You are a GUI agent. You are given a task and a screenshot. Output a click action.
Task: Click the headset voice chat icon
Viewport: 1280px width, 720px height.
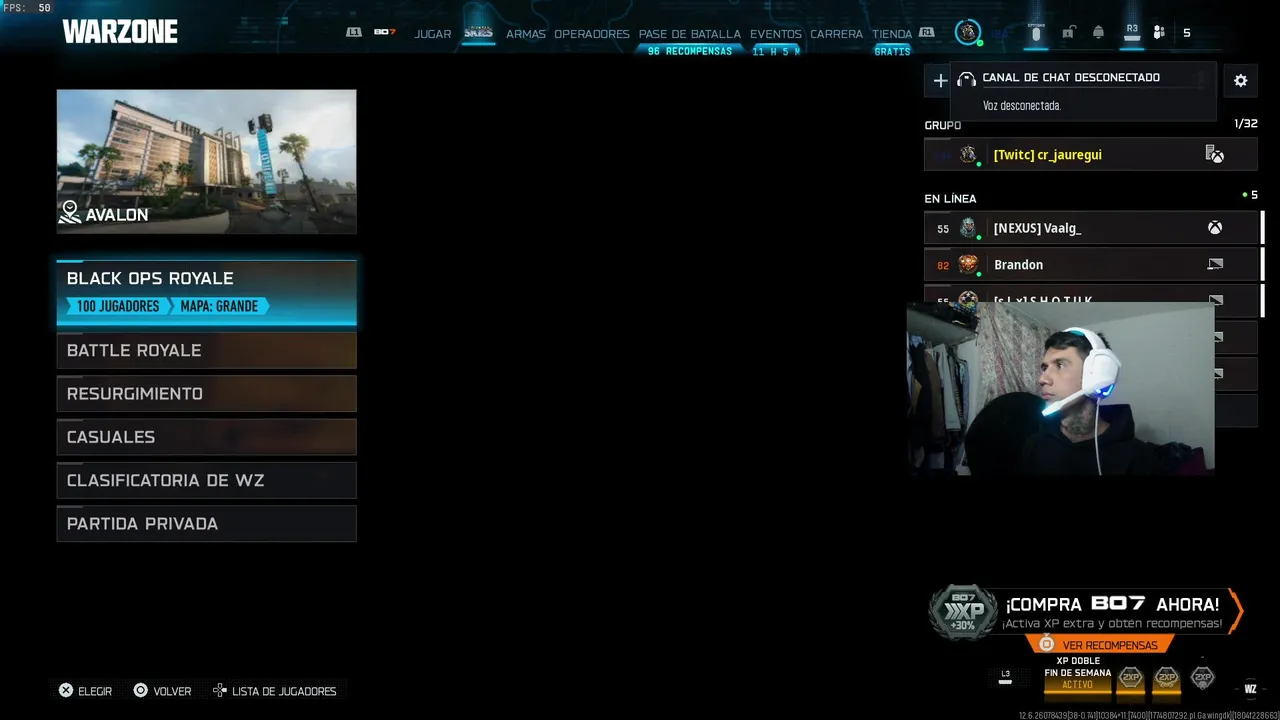[x=967, y=79]
